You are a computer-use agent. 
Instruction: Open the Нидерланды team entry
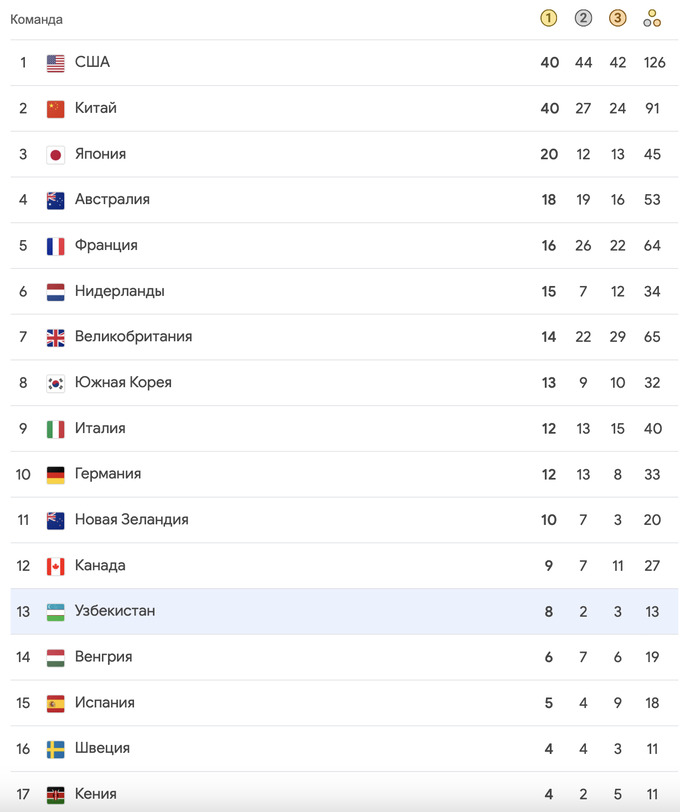[x=119, y=292]
